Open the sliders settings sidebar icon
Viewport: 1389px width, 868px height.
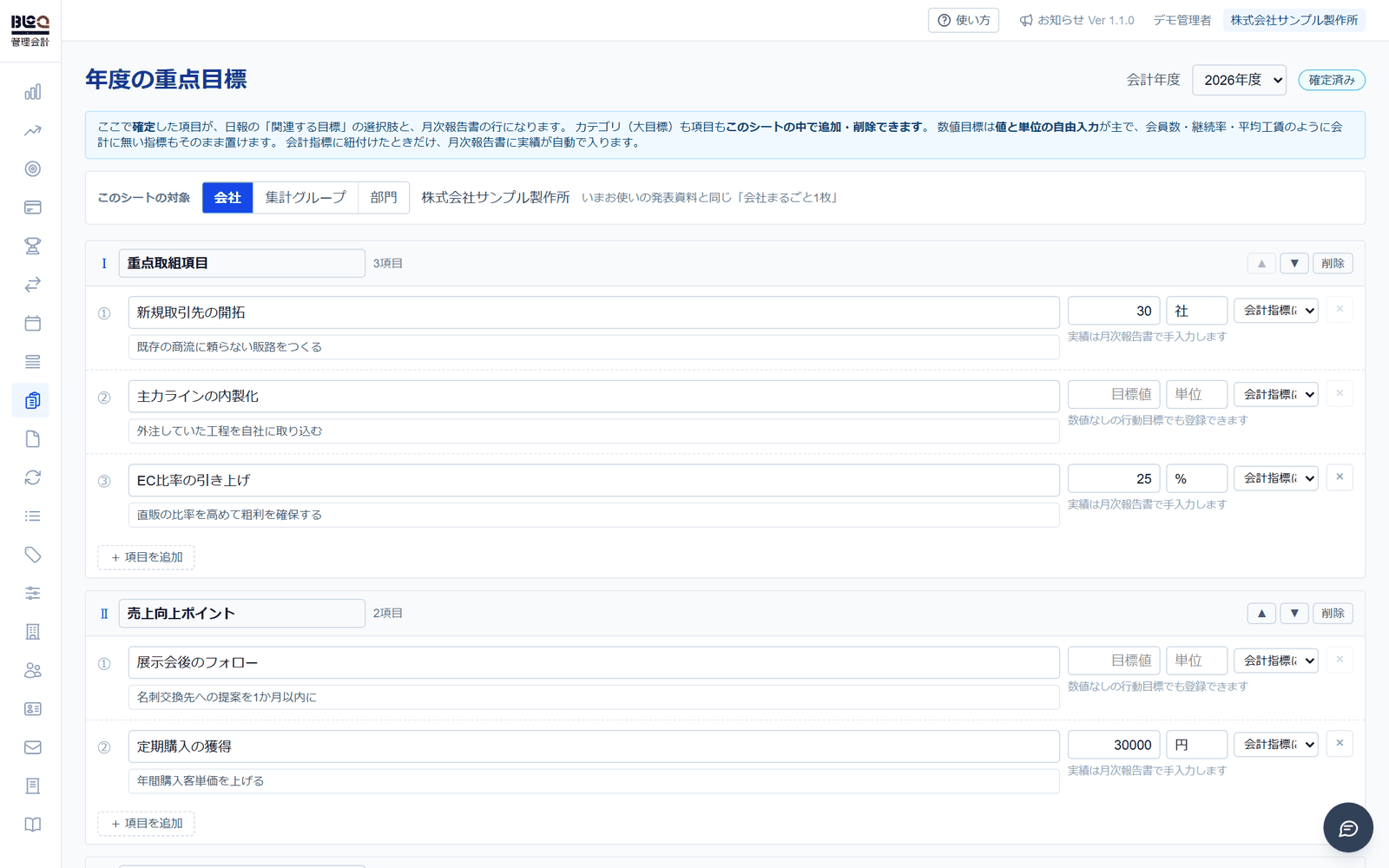32,593
